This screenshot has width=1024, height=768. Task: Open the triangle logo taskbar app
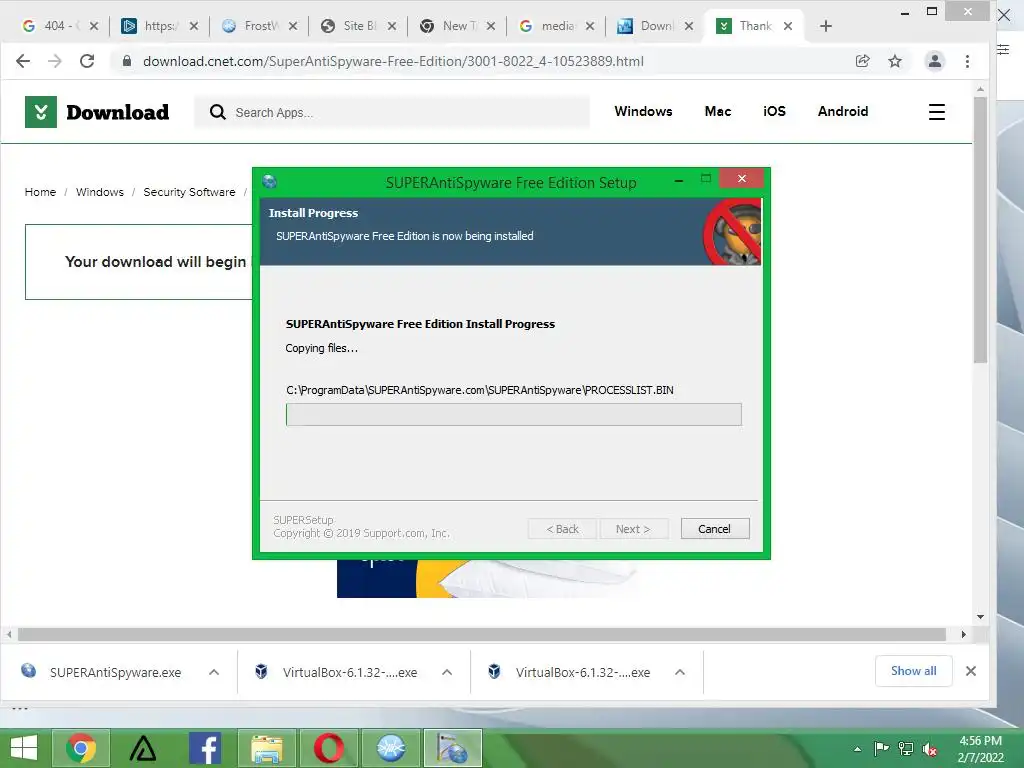142,748
